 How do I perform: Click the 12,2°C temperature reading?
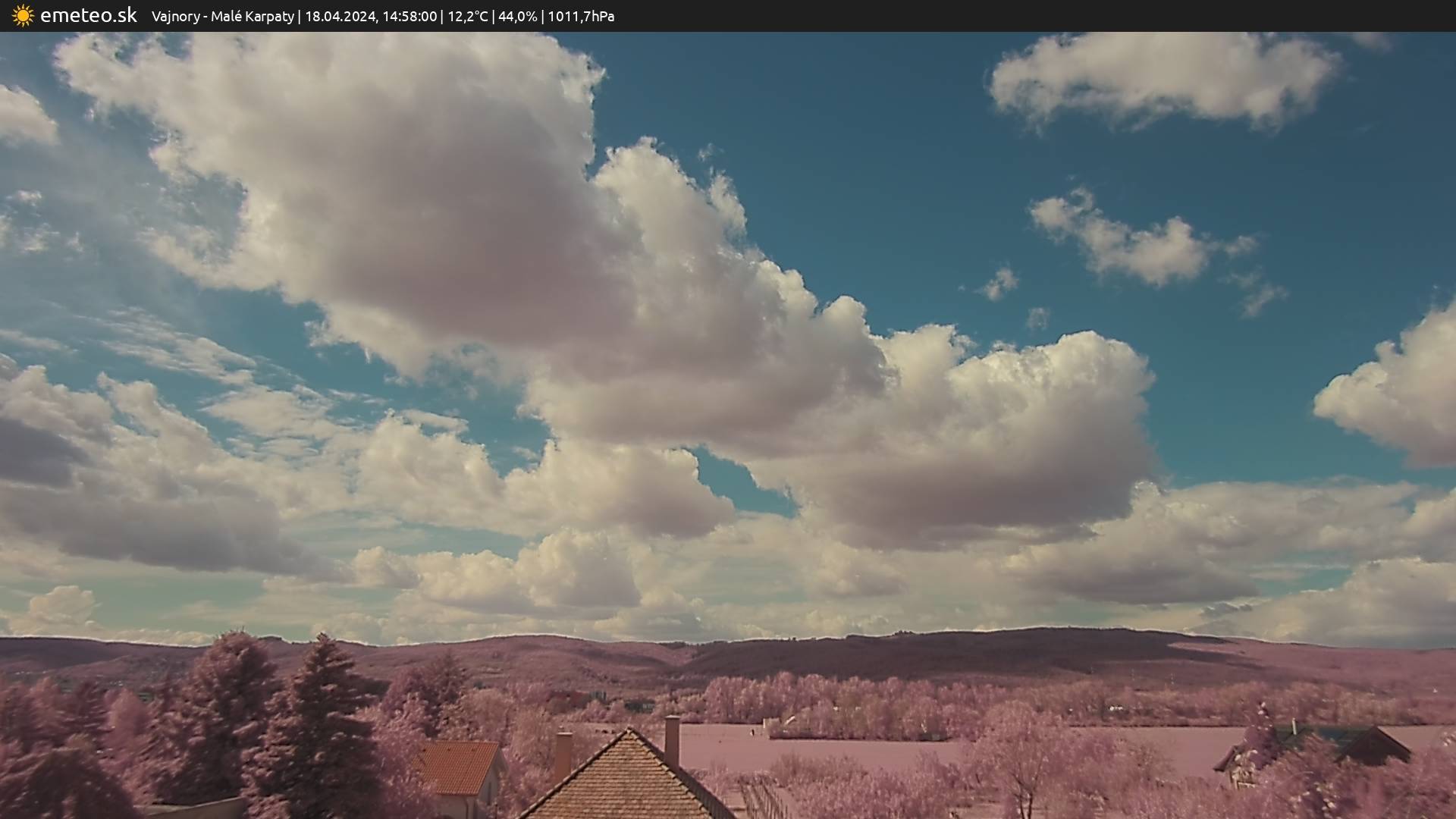coord(468,17)
